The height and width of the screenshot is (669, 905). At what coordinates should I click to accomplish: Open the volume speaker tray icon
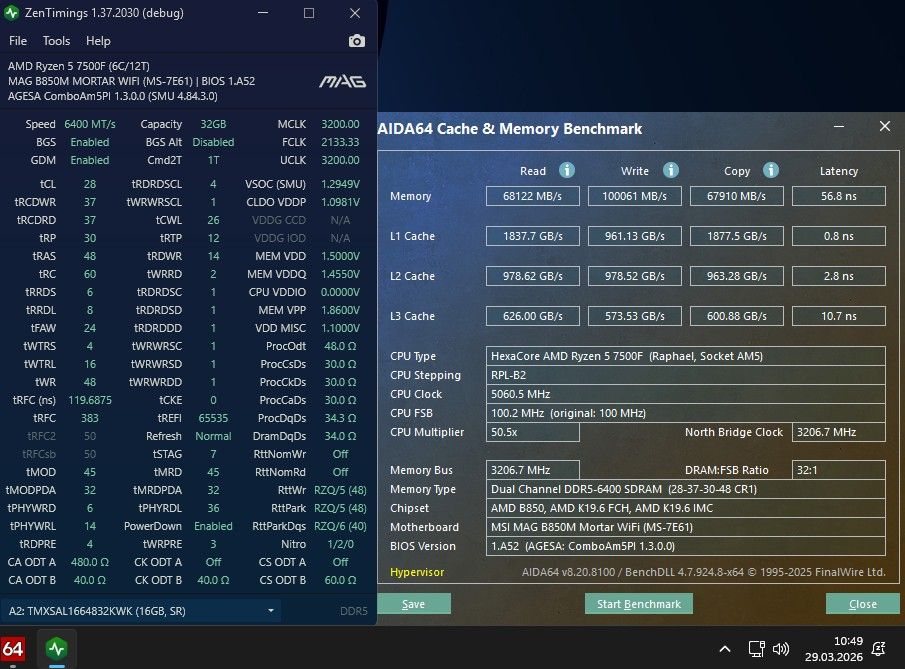coord(780,649)
